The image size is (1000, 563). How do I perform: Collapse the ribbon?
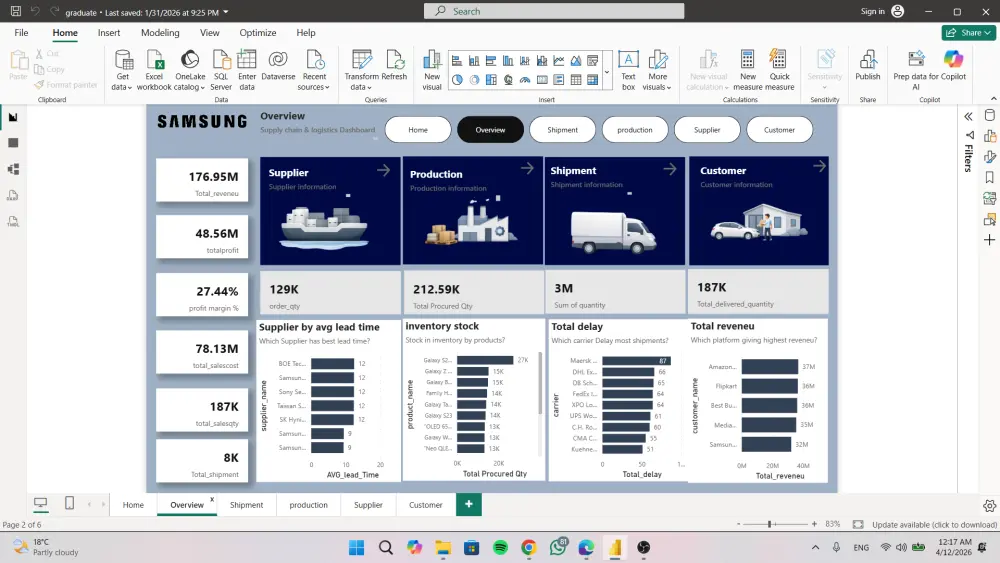coord(993,99)
